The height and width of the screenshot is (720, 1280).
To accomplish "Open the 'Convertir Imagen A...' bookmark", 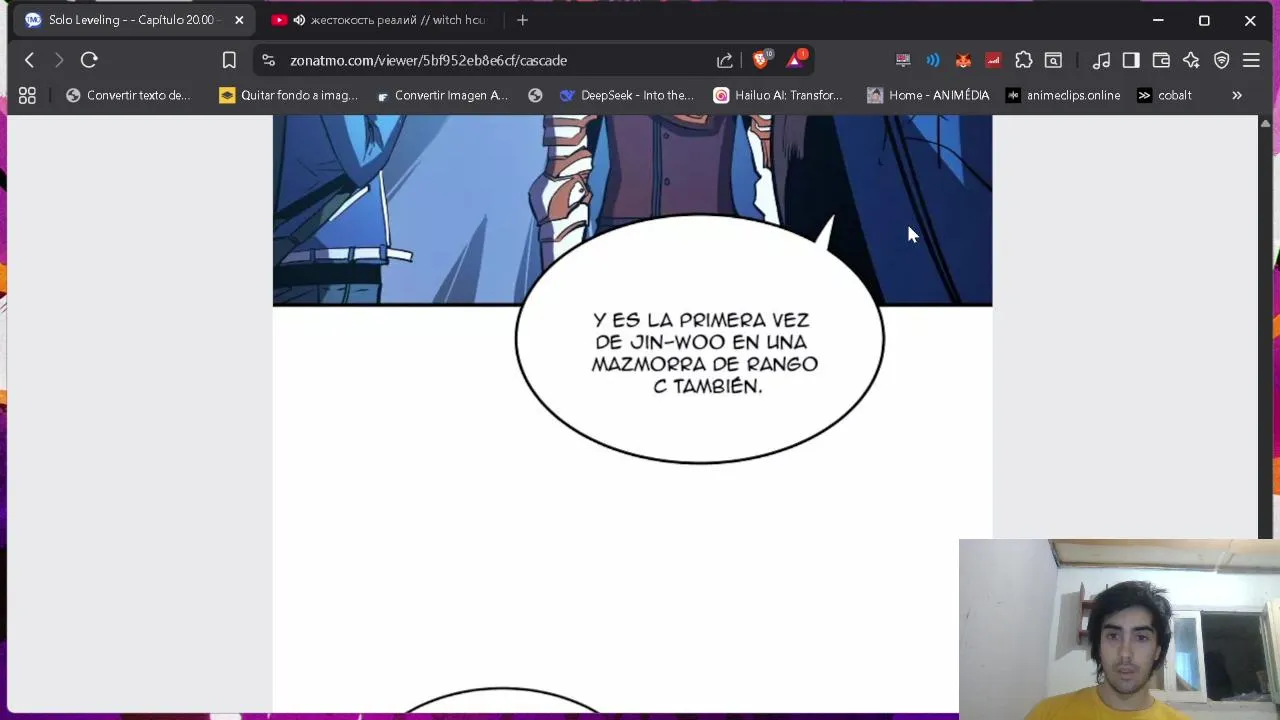I will point(442,95).
